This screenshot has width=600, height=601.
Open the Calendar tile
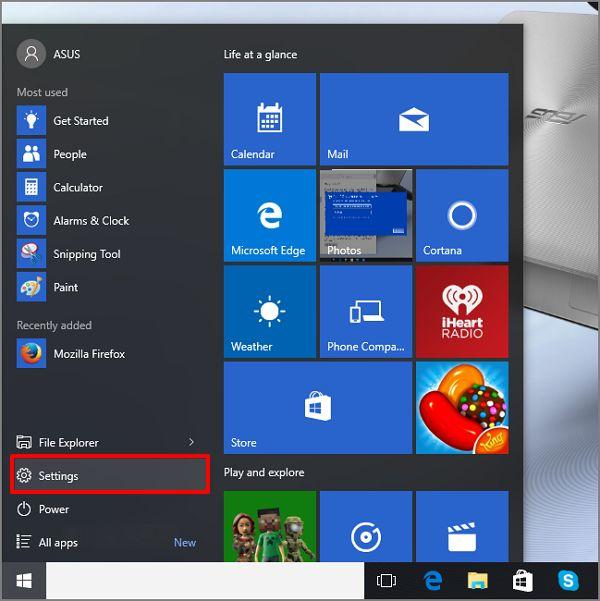[x=270, y=119]
